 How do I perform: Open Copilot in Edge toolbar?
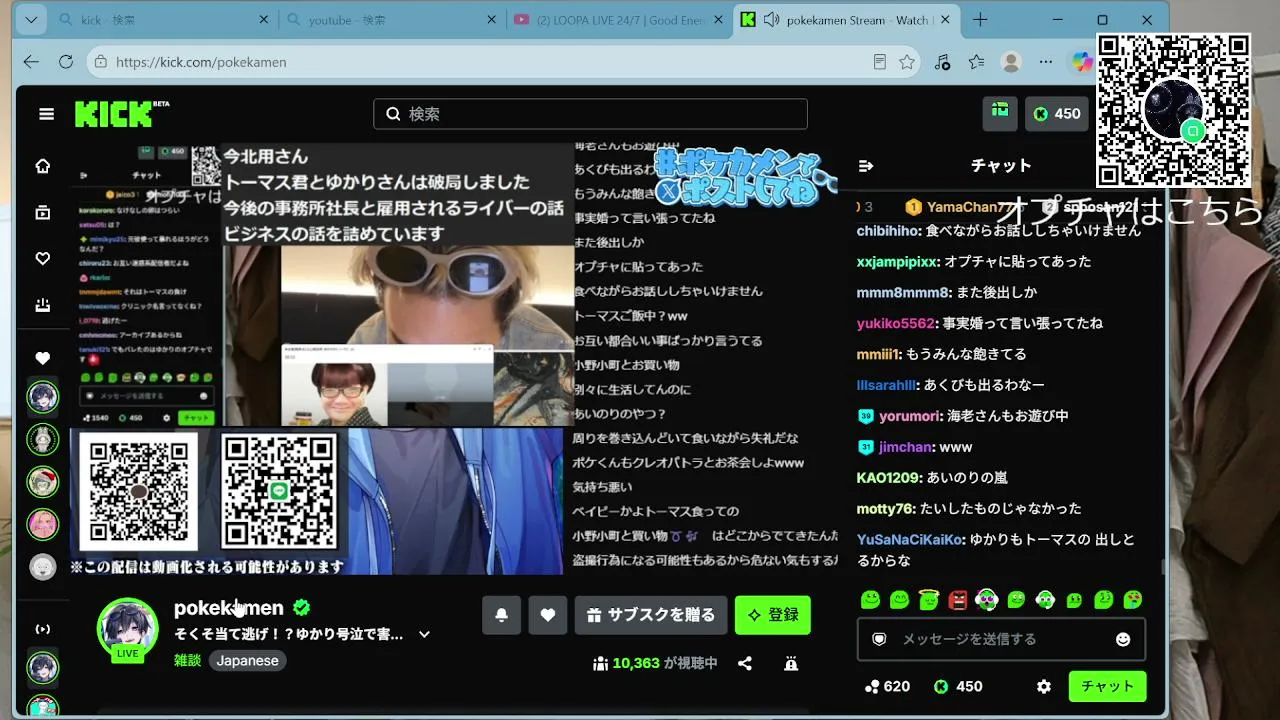1081,62
